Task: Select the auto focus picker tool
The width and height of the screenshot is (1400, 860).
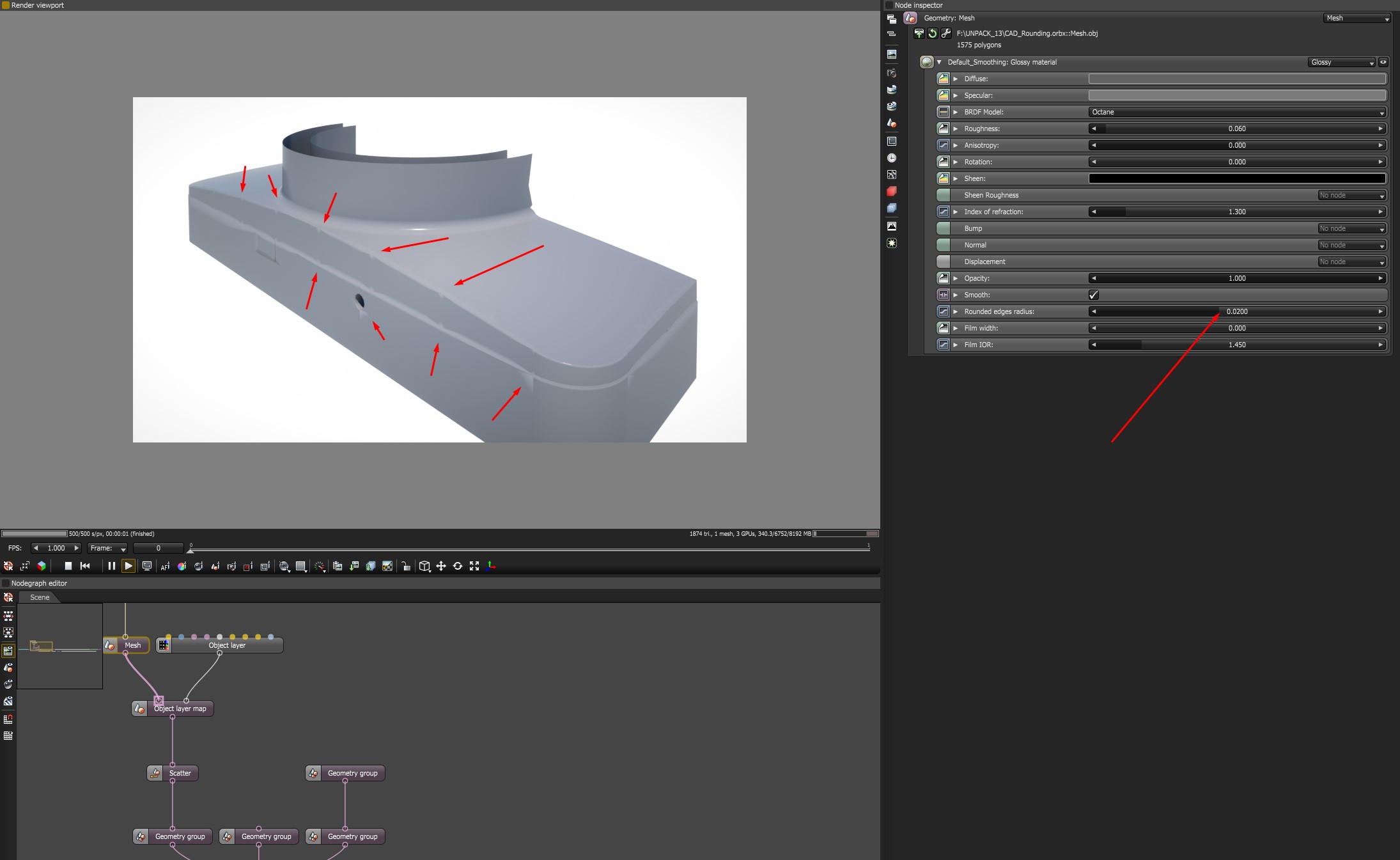Action: [165, 566]
